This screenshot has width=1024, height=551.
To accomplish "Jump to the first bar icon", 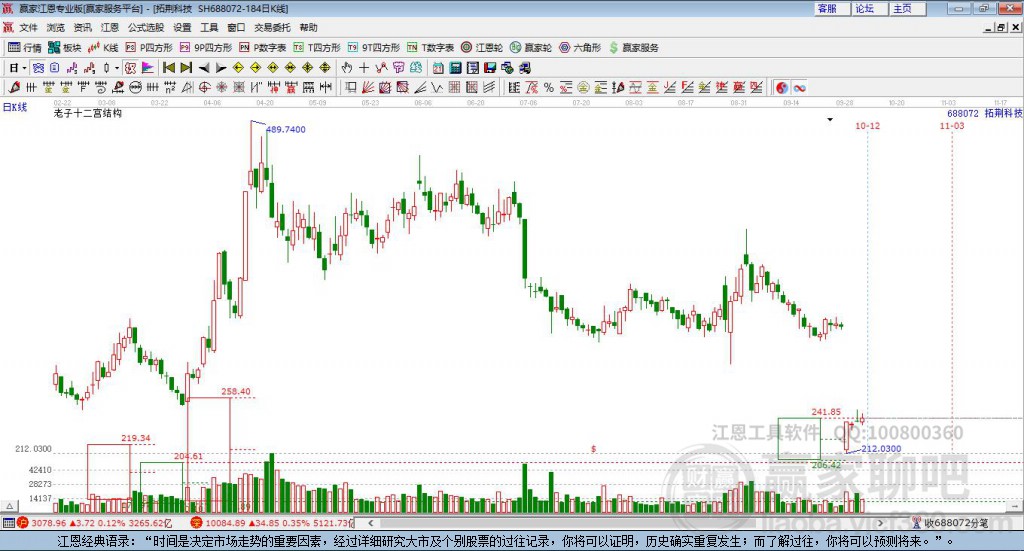I will (168, 68).
